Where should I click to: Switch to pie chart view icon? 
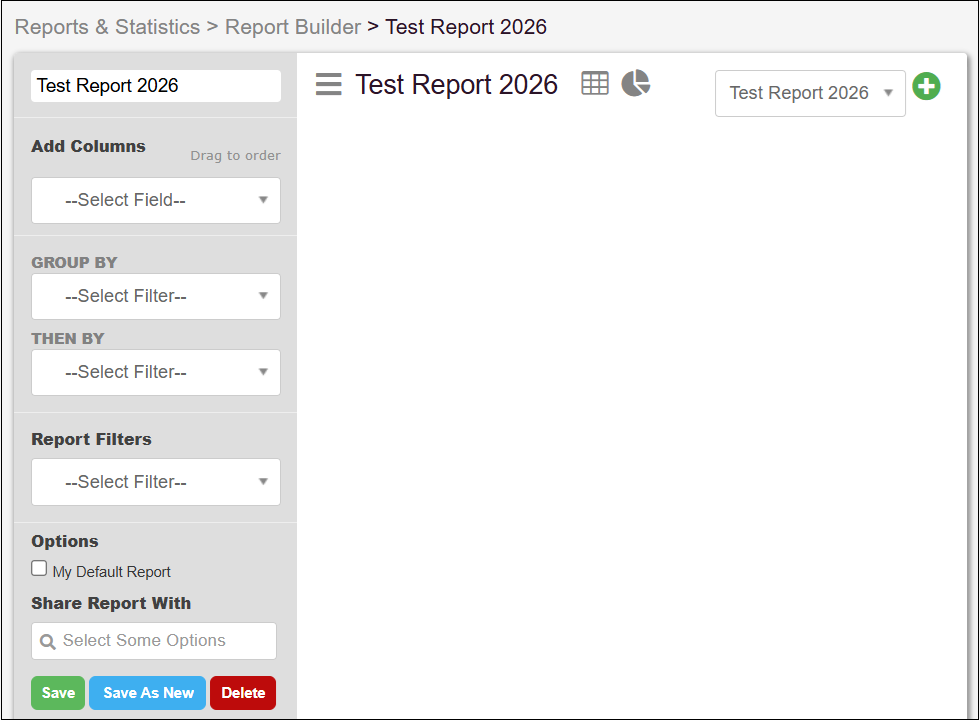[x=636, y=83]
